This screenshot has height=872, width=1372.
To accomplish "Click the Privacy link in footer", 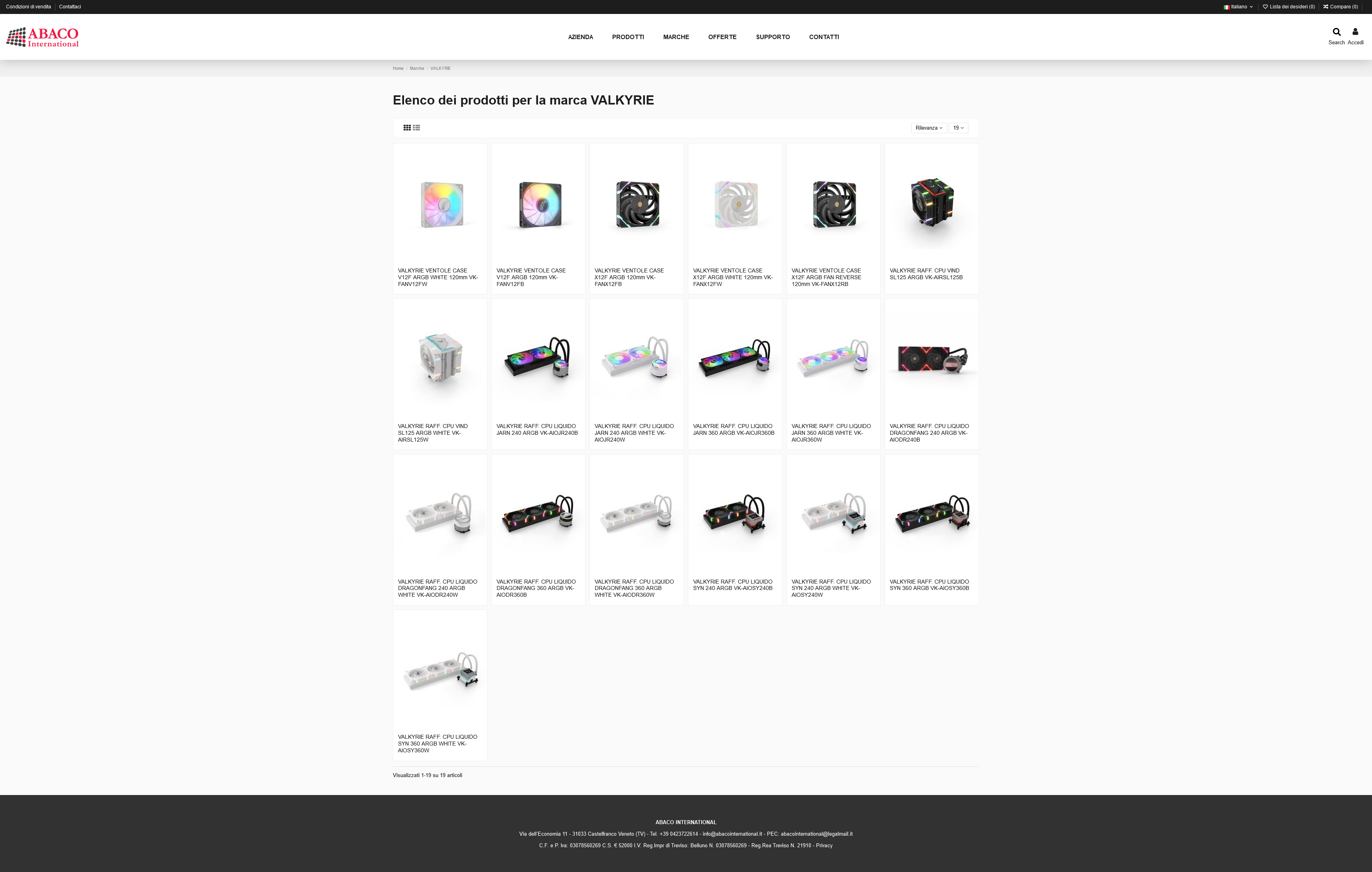I will coord(824,846).
